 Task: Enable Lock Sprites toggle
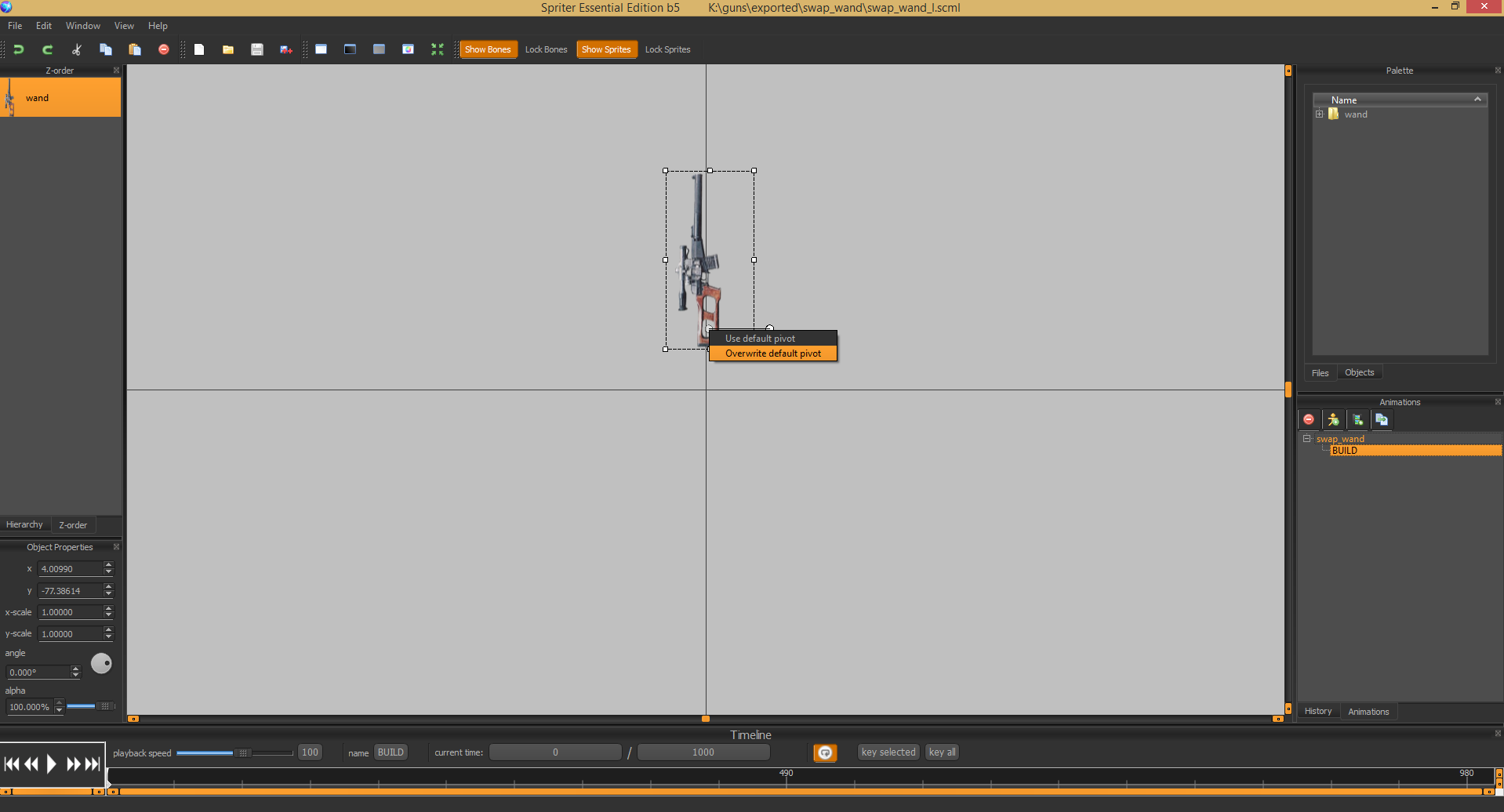tap(667, 49)
